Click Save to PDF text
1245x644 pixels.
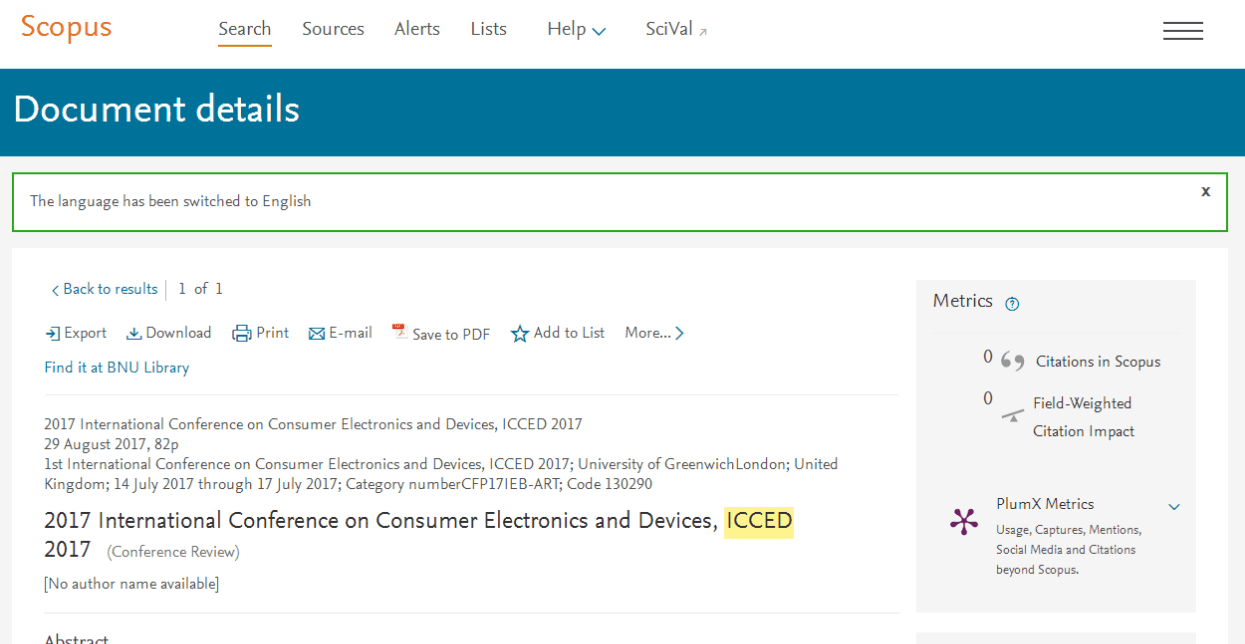(x=451, y=335)
